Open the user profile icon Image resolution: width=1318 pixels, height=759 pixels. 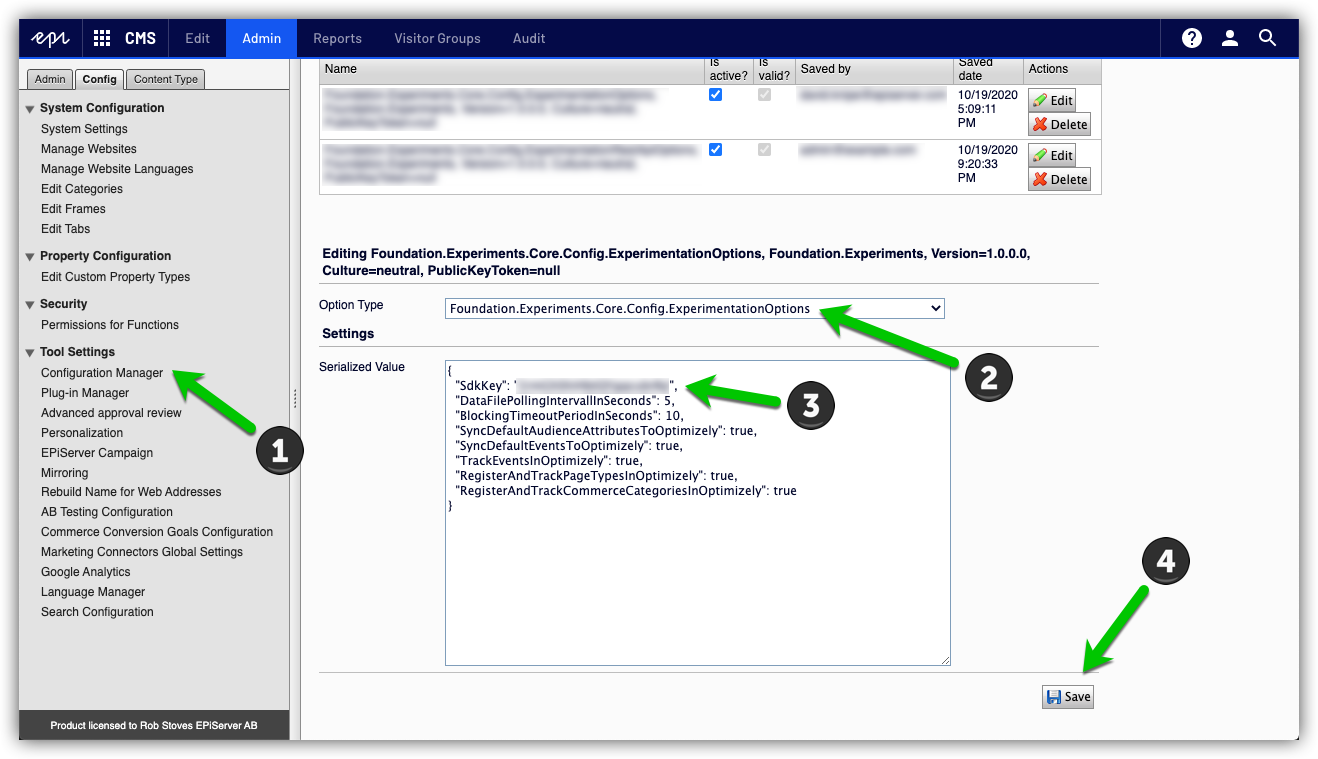pos(1230,38)
